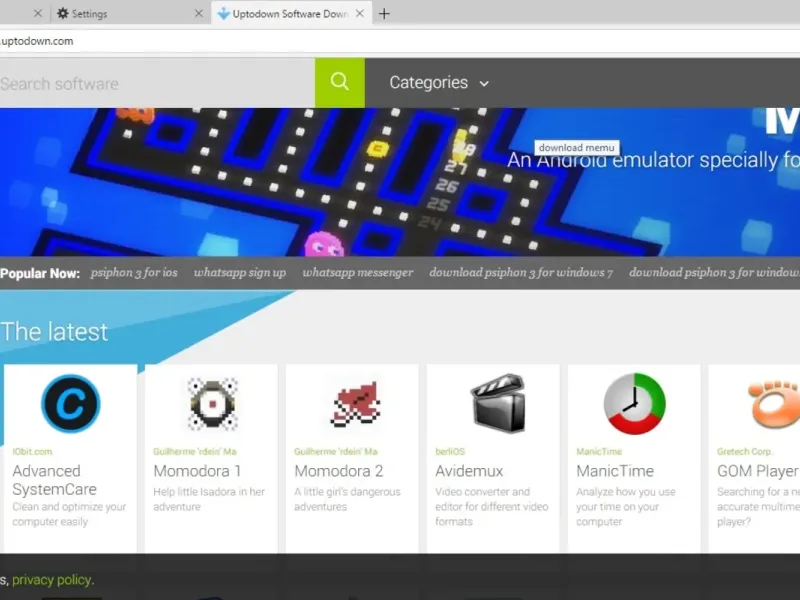The image size is (800, 600).
Task: Click 'An Android emulator specially' banner text
Action: 653,160
